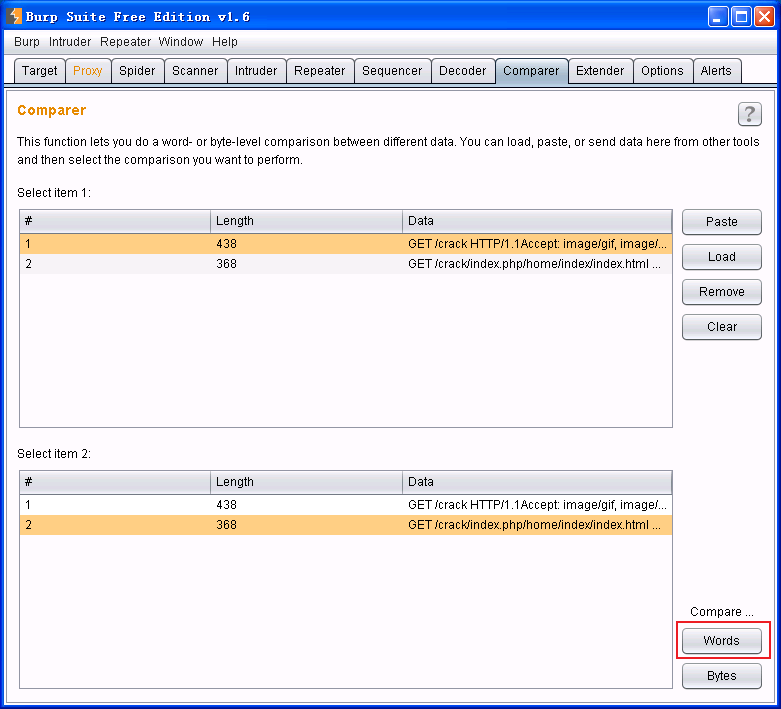Viewport: 781px width, 709px height.
Task: Open the Comparer help question-mark icon
Action: click(x=749, y=114)
